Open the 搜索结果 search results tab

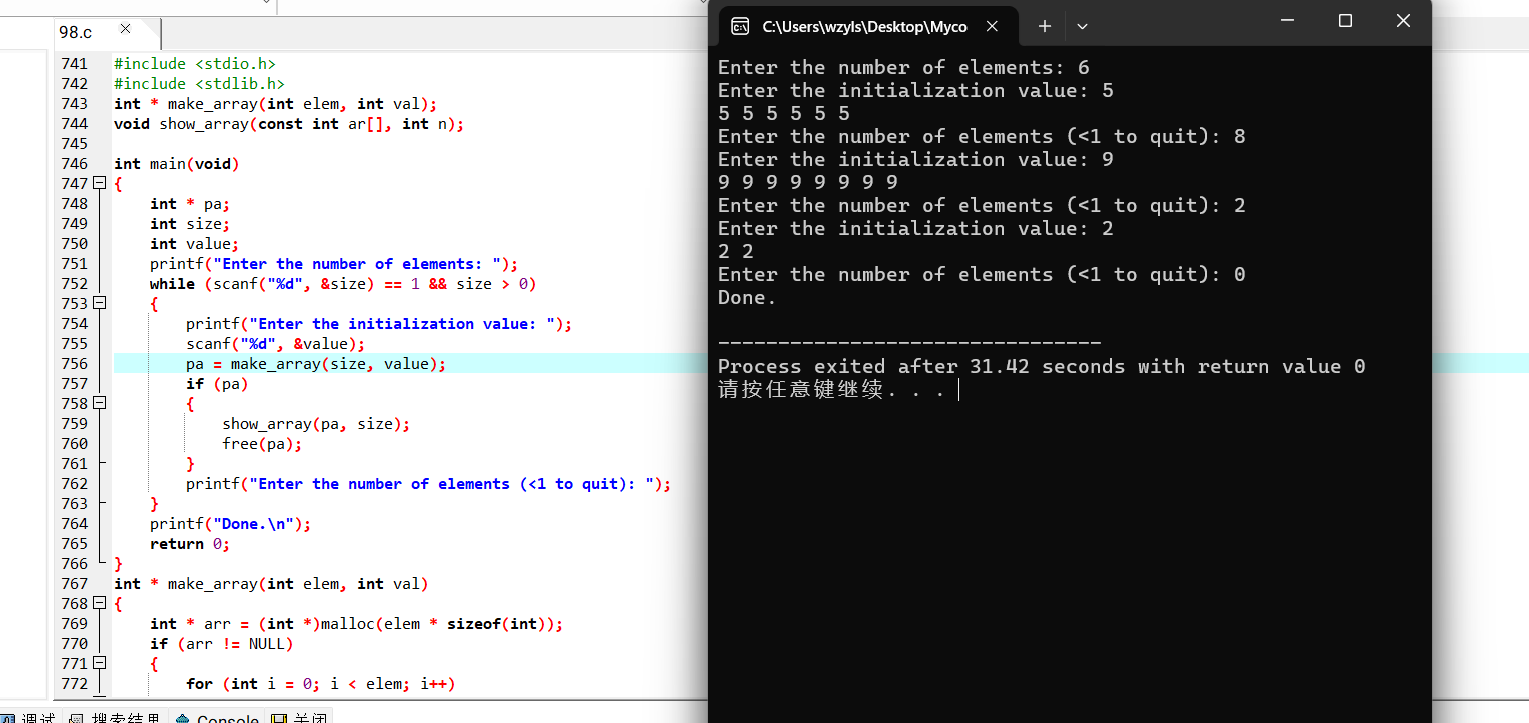(x=115, y=717)
